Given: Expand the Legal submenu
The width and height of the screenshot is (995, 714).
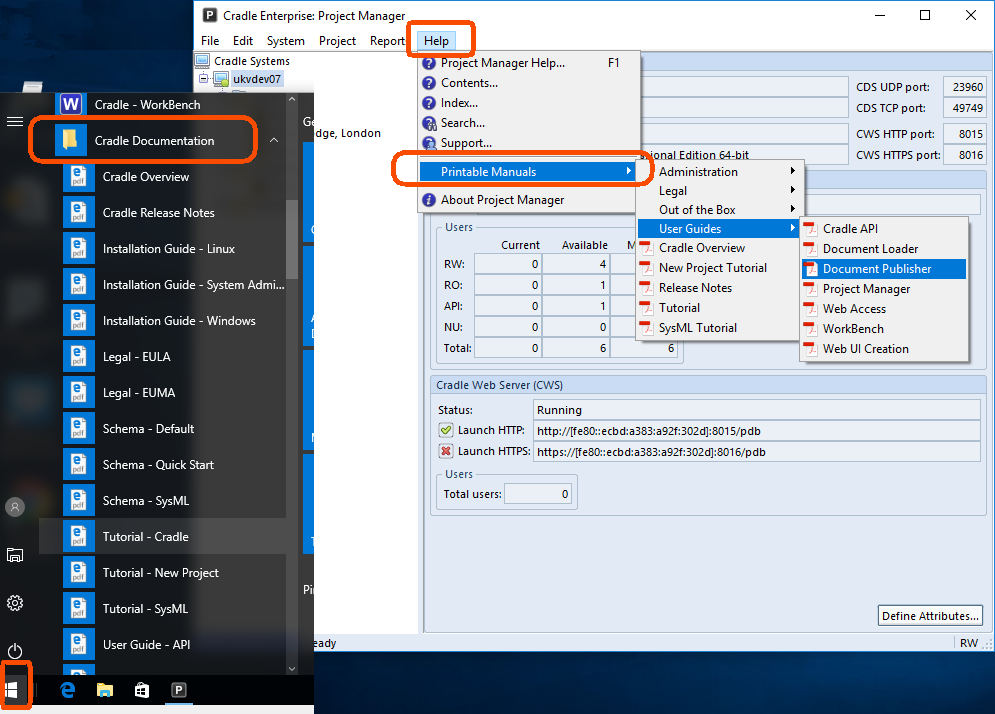Looking at the screenshot, I should coord(720,190).
